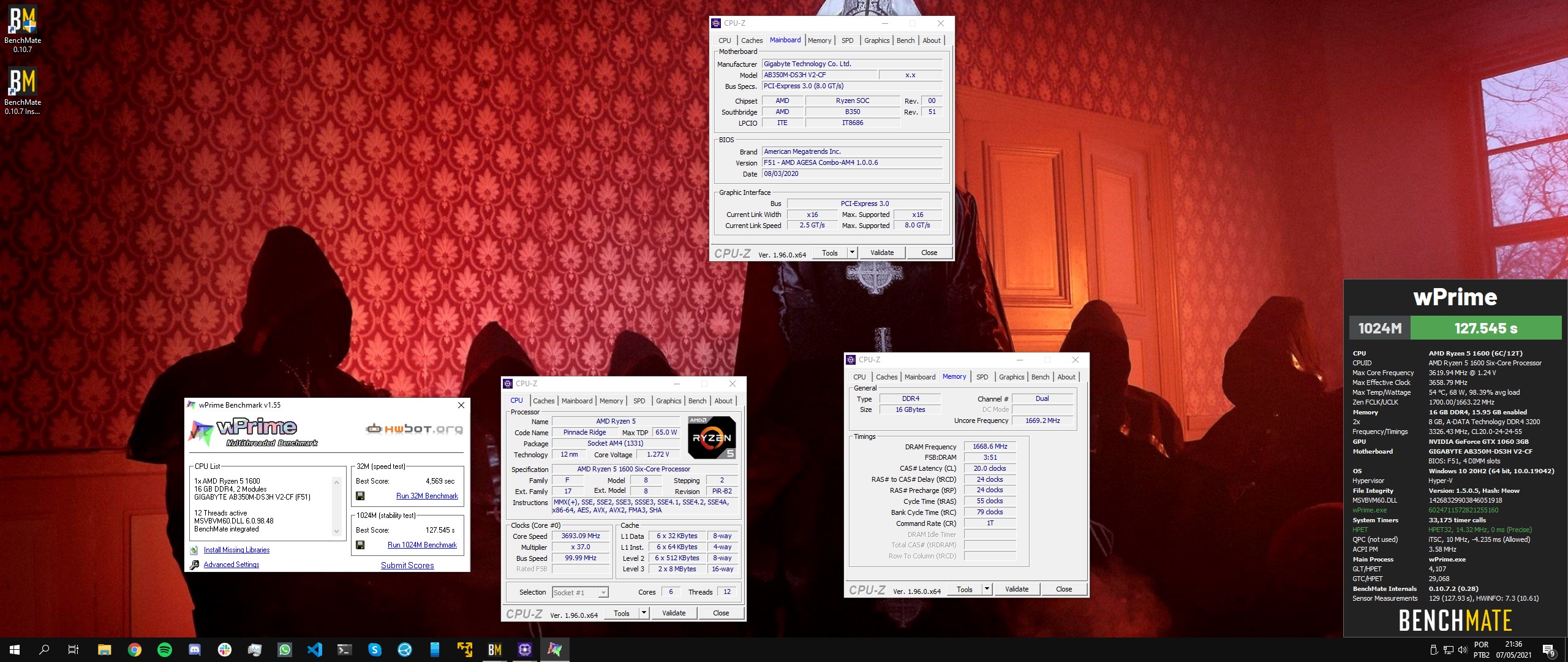Click Install Missing Libraries link
This screenshot has height=662, width=1568.
(236, 550)
